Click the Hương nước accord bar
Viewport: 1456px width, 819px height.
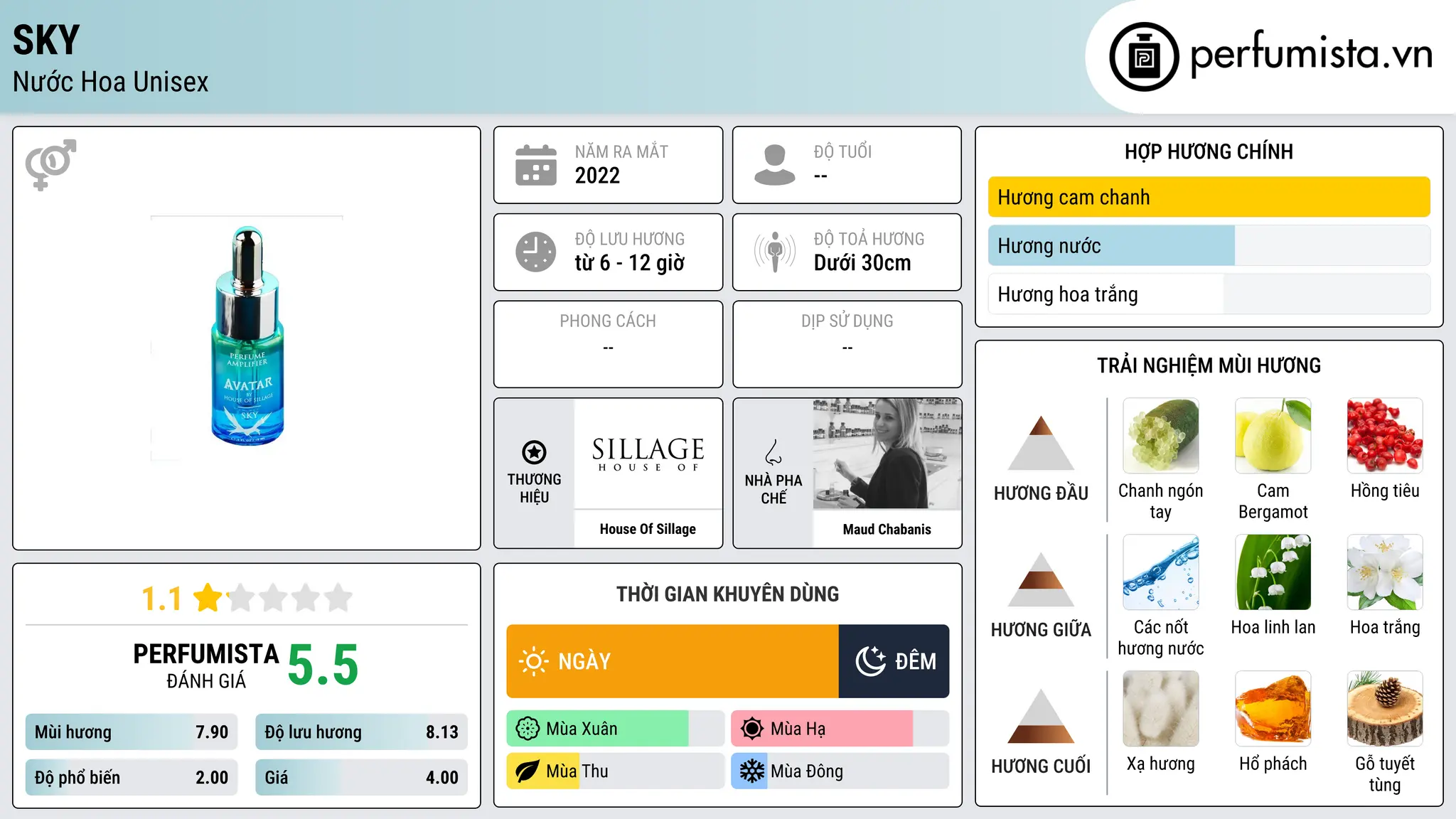pos(1209,246)
